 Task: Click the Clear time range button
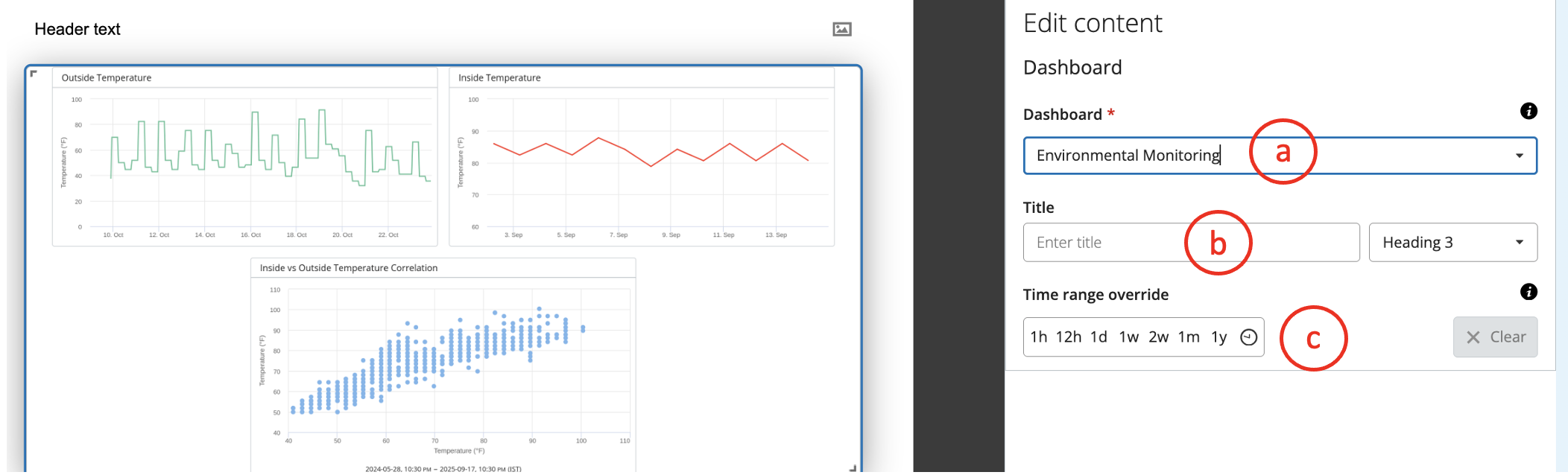pyautogui.click(x=1495, y=337)
